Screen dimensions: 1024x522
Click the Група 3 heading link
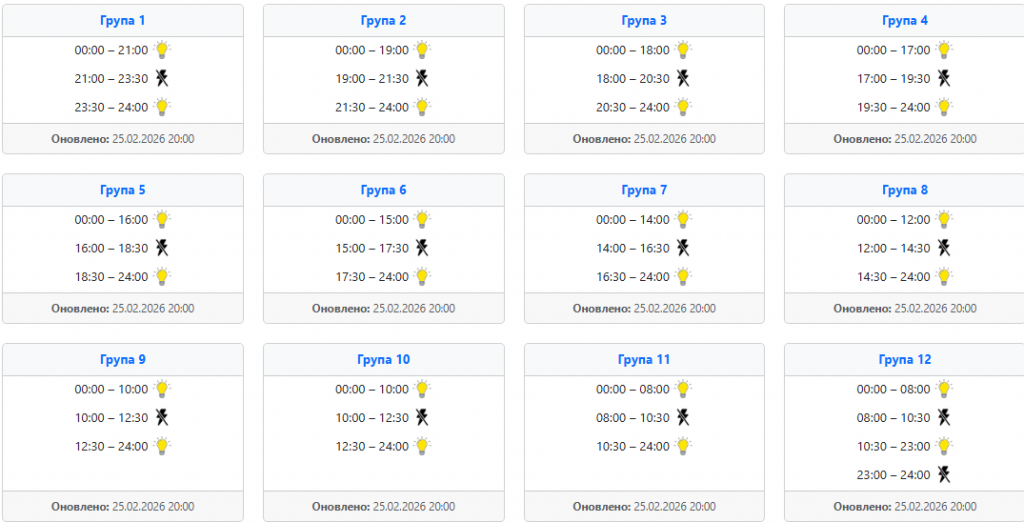(x=644, y=20)
